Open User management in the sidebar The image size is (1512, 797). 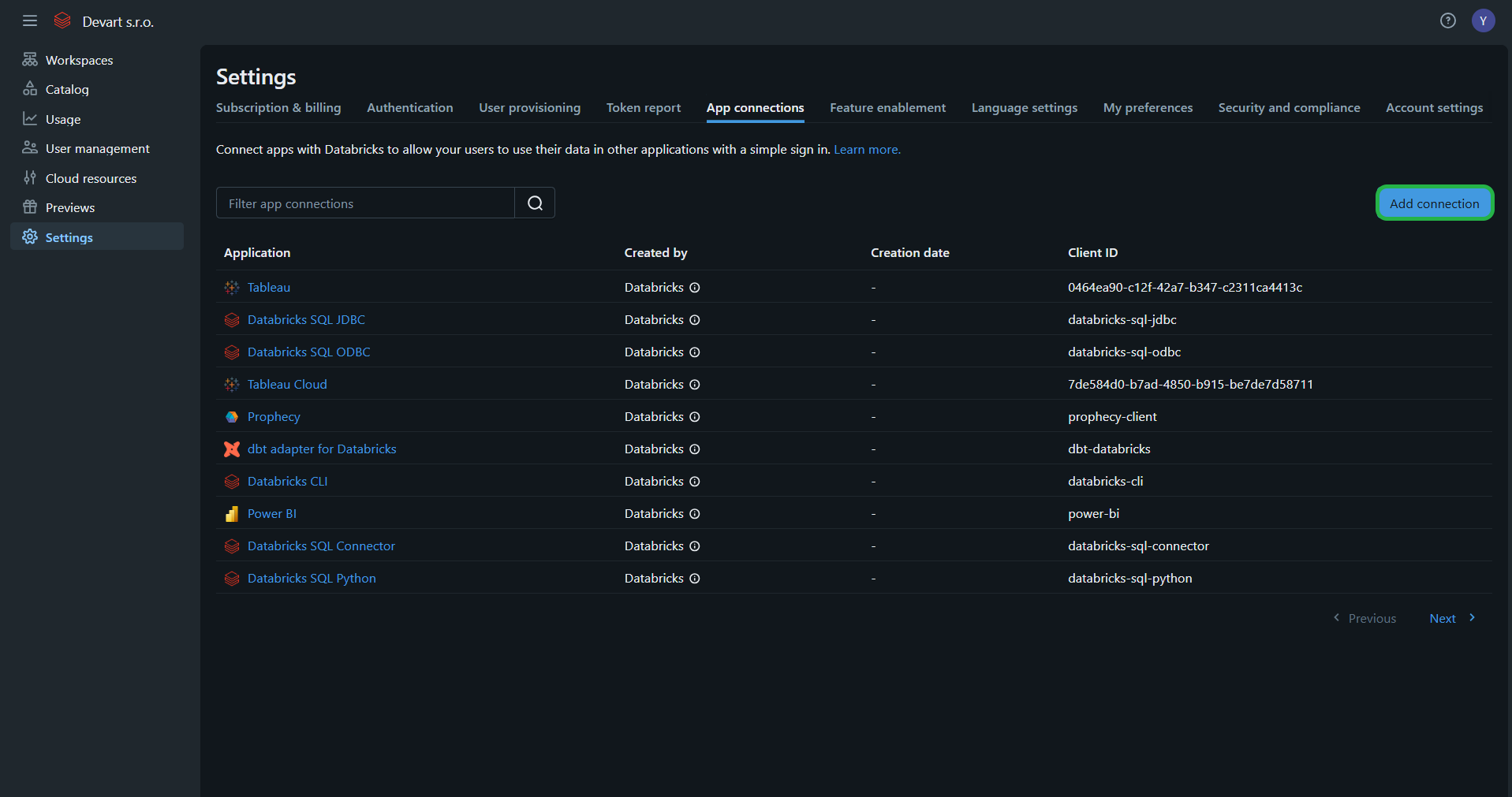(x=97, y=149)
